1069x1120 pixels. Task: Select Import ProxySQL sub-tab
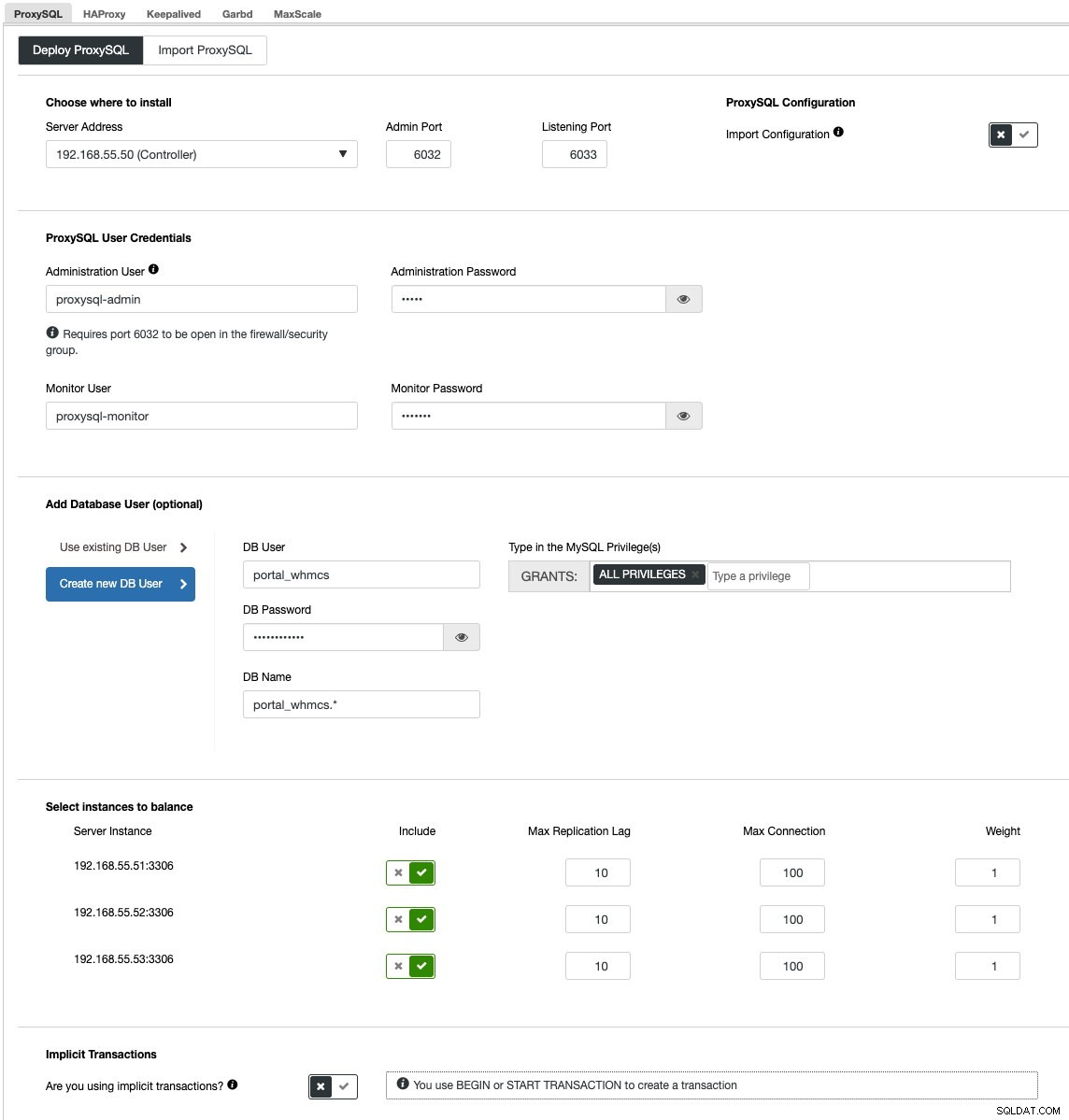[x=205, y=50]
